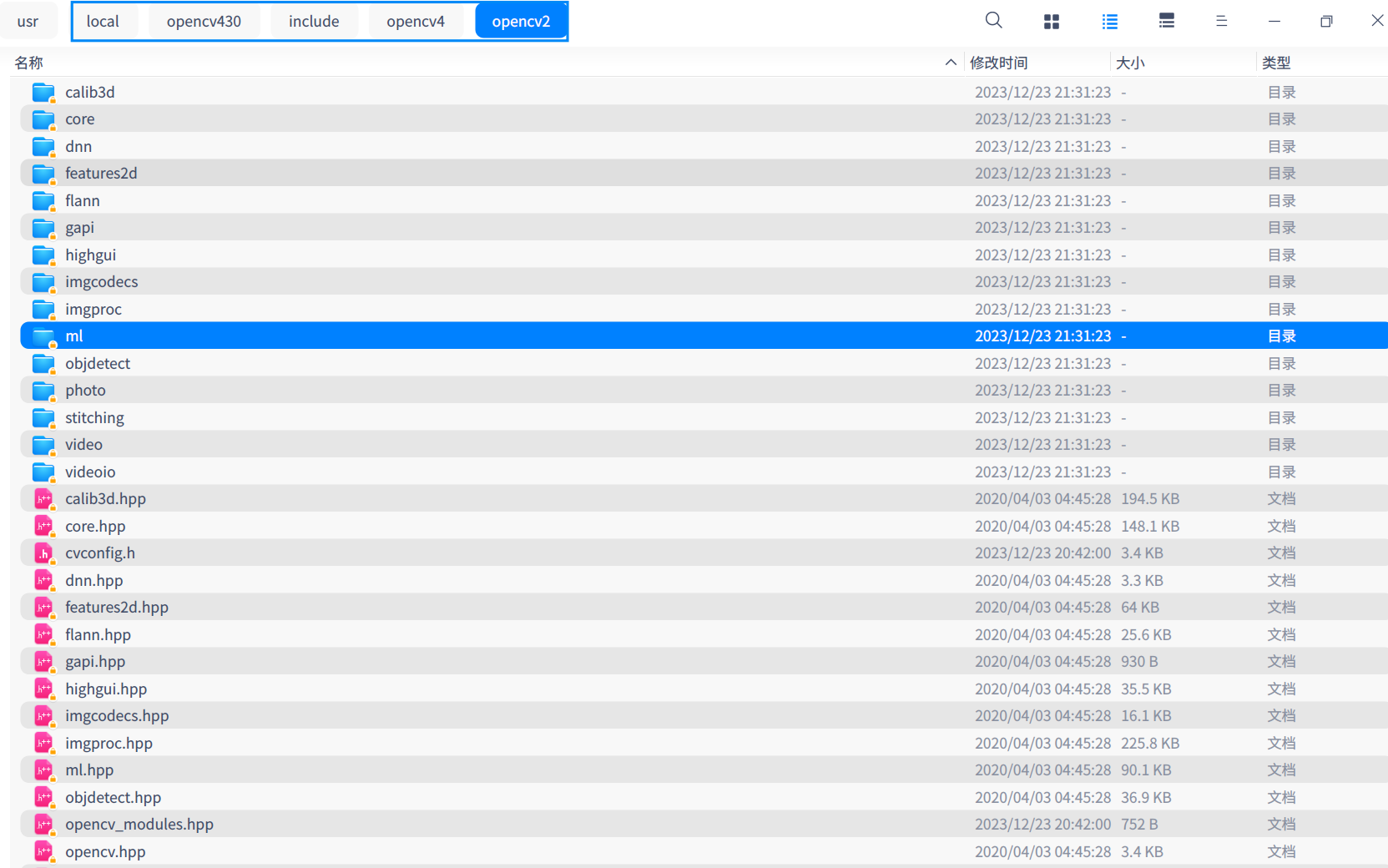
Task: Click the calib3d.hpp file icon
Action: pyautogui.click(x=43, y=499)
